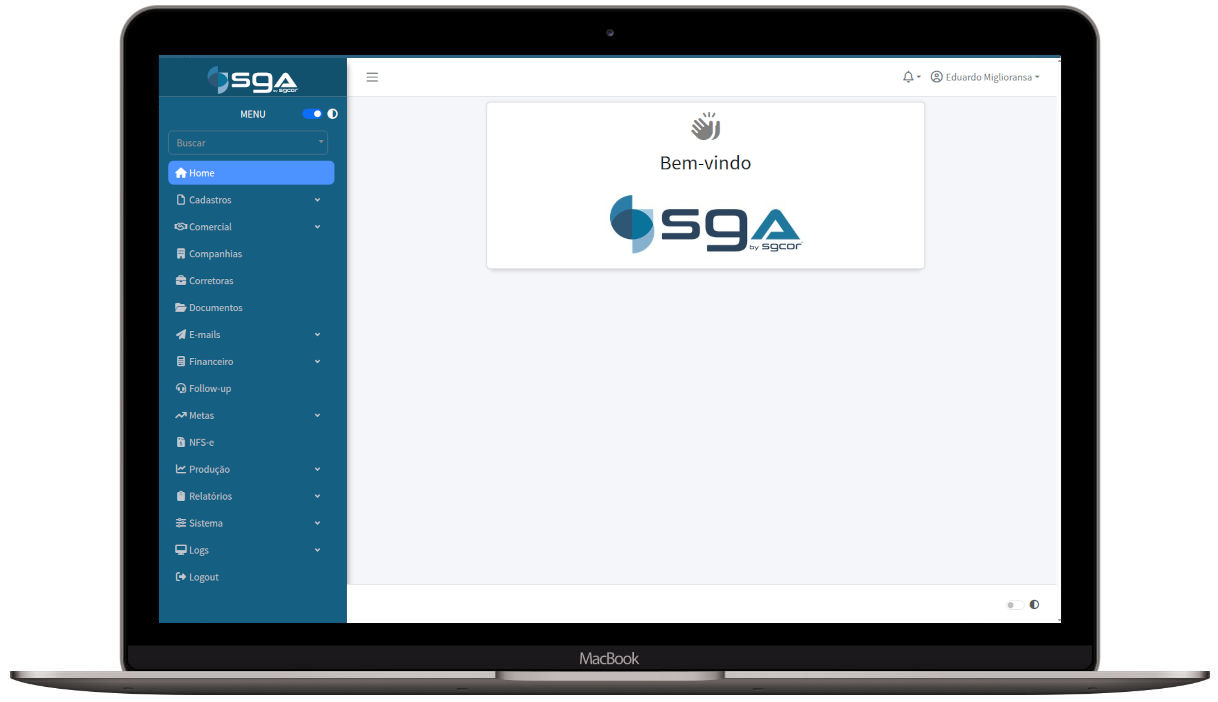Screen dimensions: 1218x702
Task: Click the SGA logo in sidebar header
Action: pos(252,80)
